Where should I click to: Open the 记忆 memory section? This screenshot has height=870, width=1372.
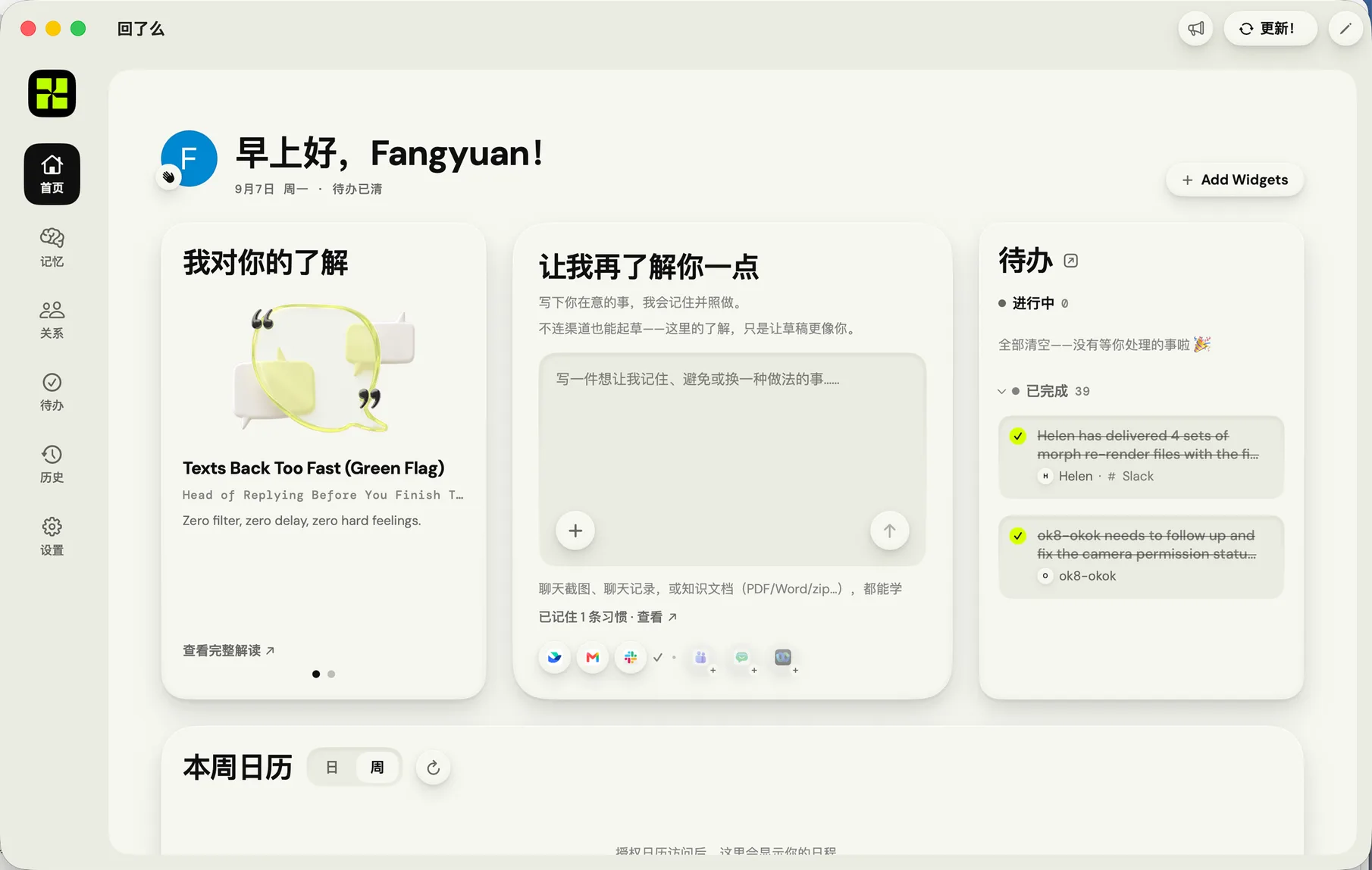[x=52, y=247]
